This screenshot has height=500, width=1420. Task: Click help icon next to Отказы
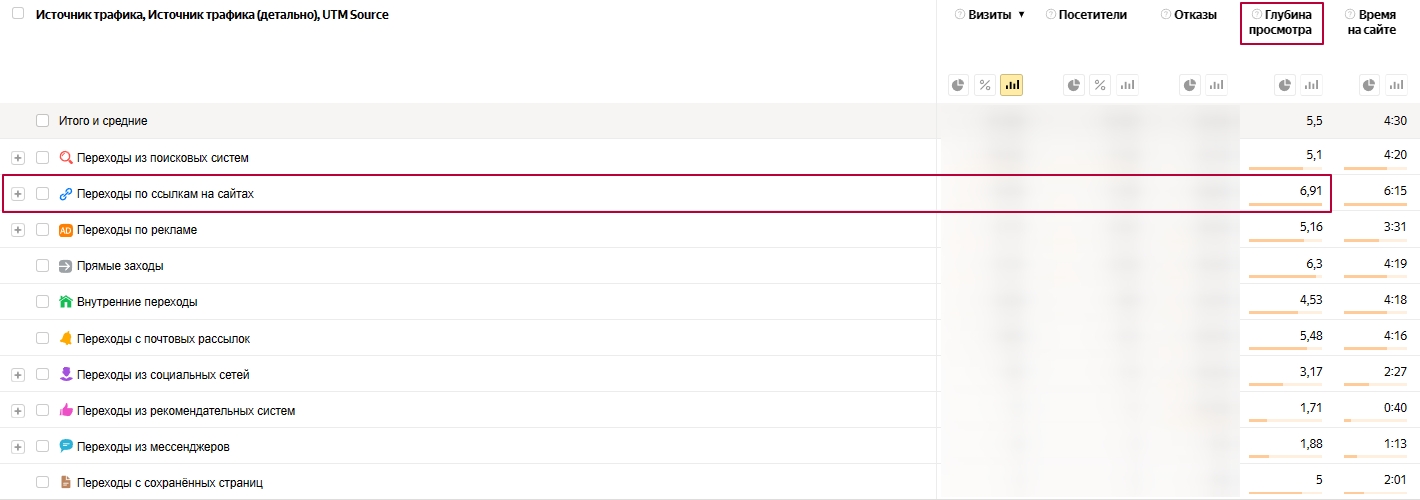click(1165, 14)
